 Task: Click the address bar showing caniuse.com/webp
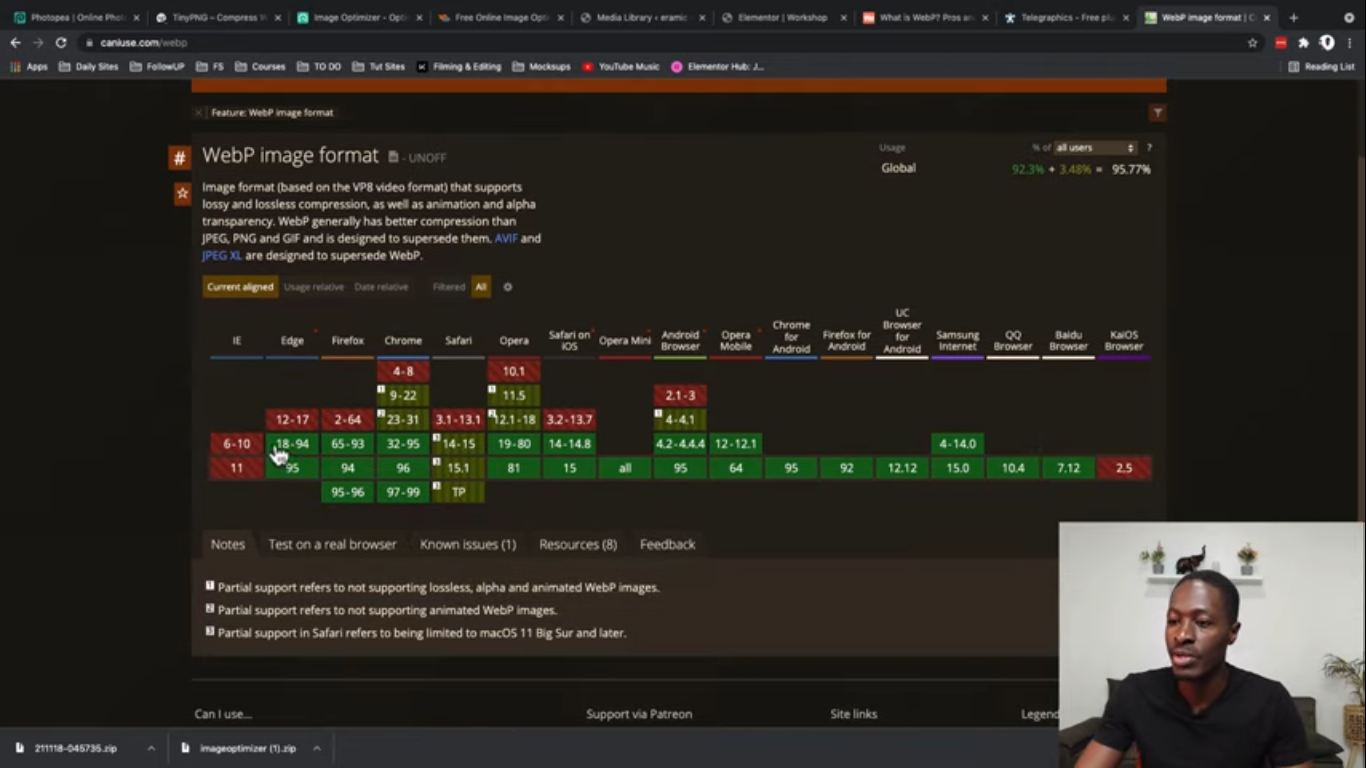tap(660, 43)
